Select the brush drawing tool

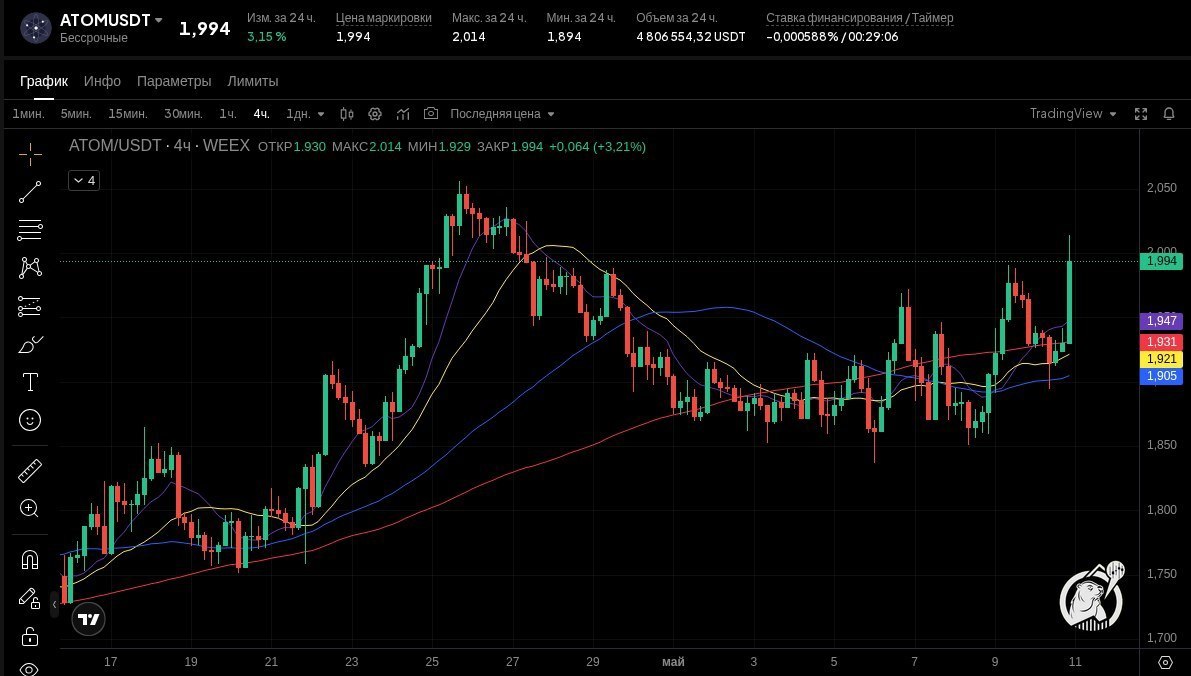30,344
